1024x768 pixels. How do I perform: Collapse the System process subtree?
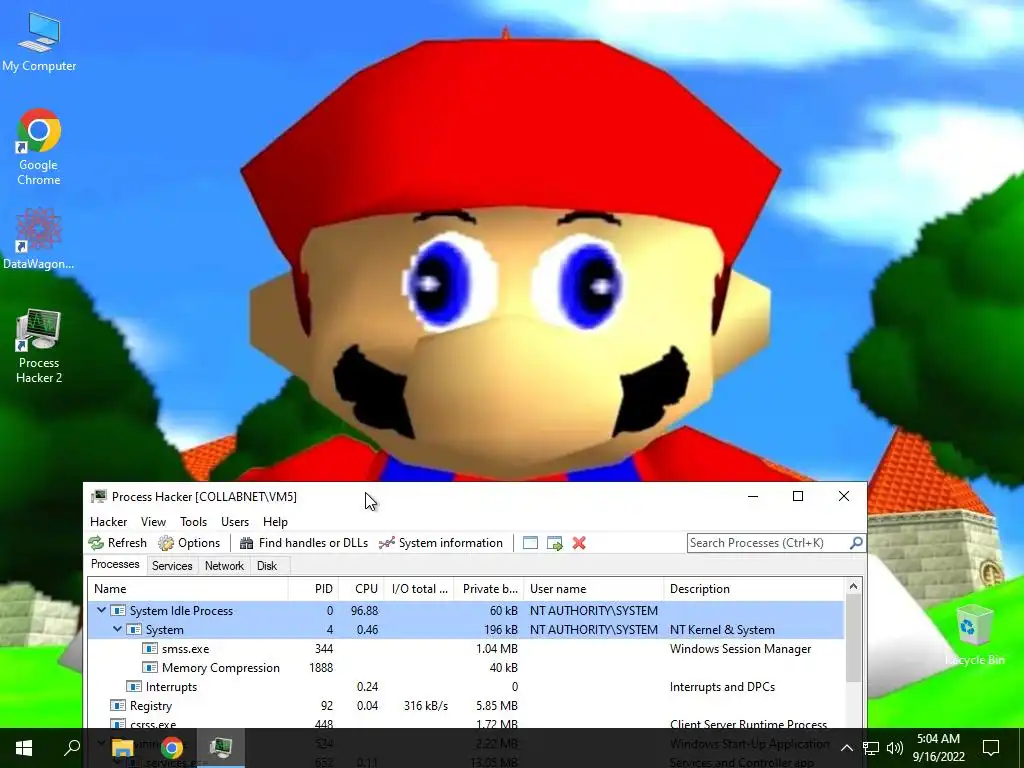coord(118,629)
